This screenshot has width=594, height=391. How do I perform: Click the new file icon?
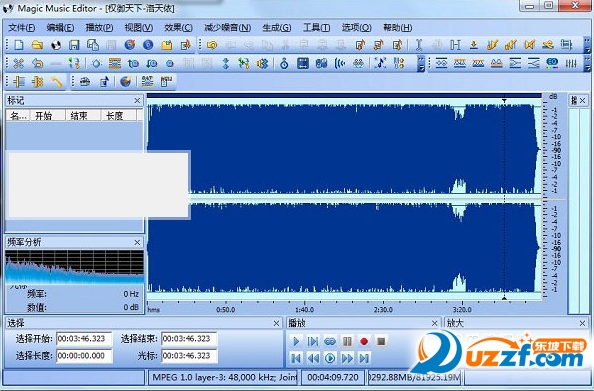tap(19, 45)
